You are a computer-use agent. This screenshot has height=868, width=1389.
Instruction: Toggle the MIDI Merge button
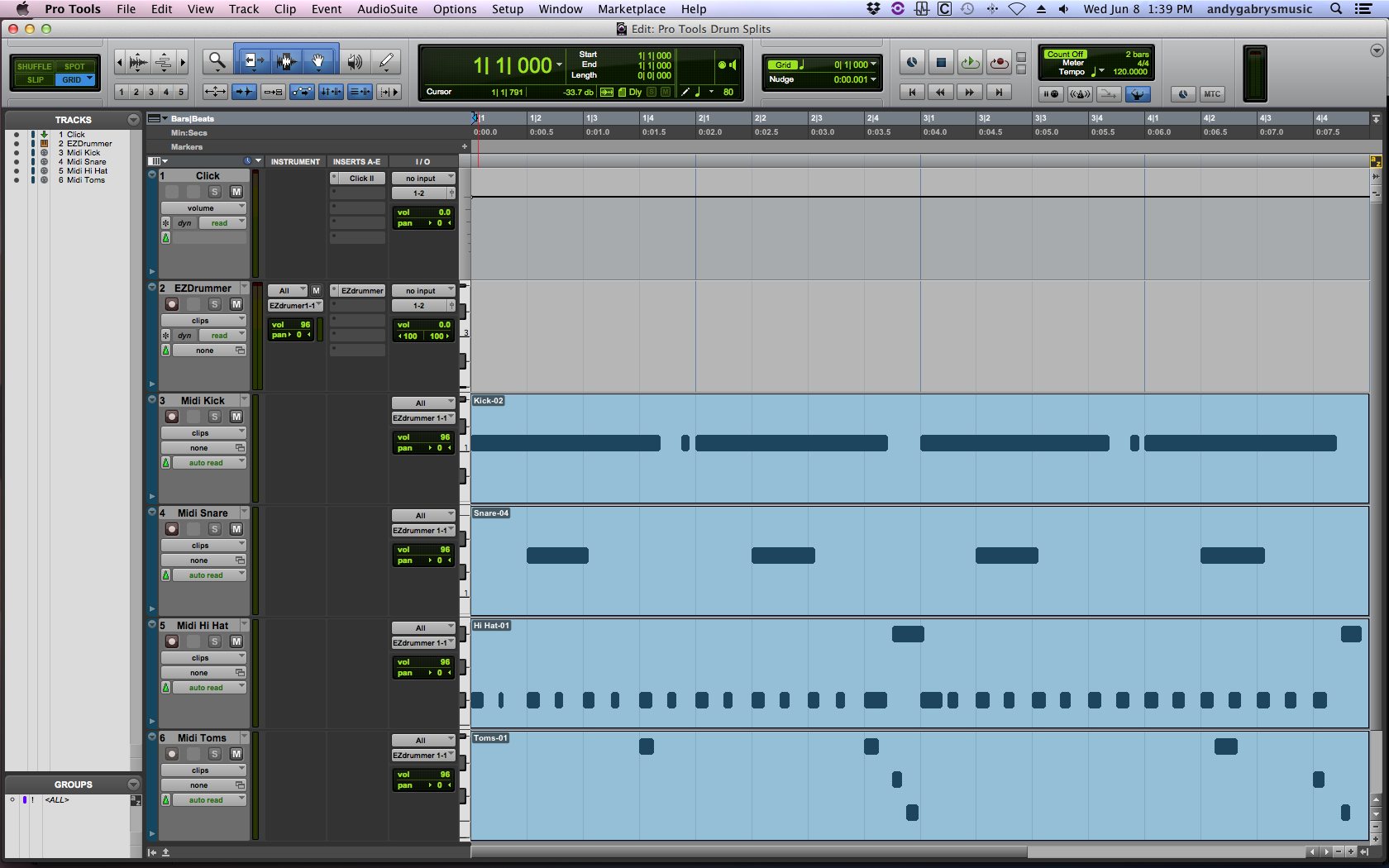pos(1109,94)
